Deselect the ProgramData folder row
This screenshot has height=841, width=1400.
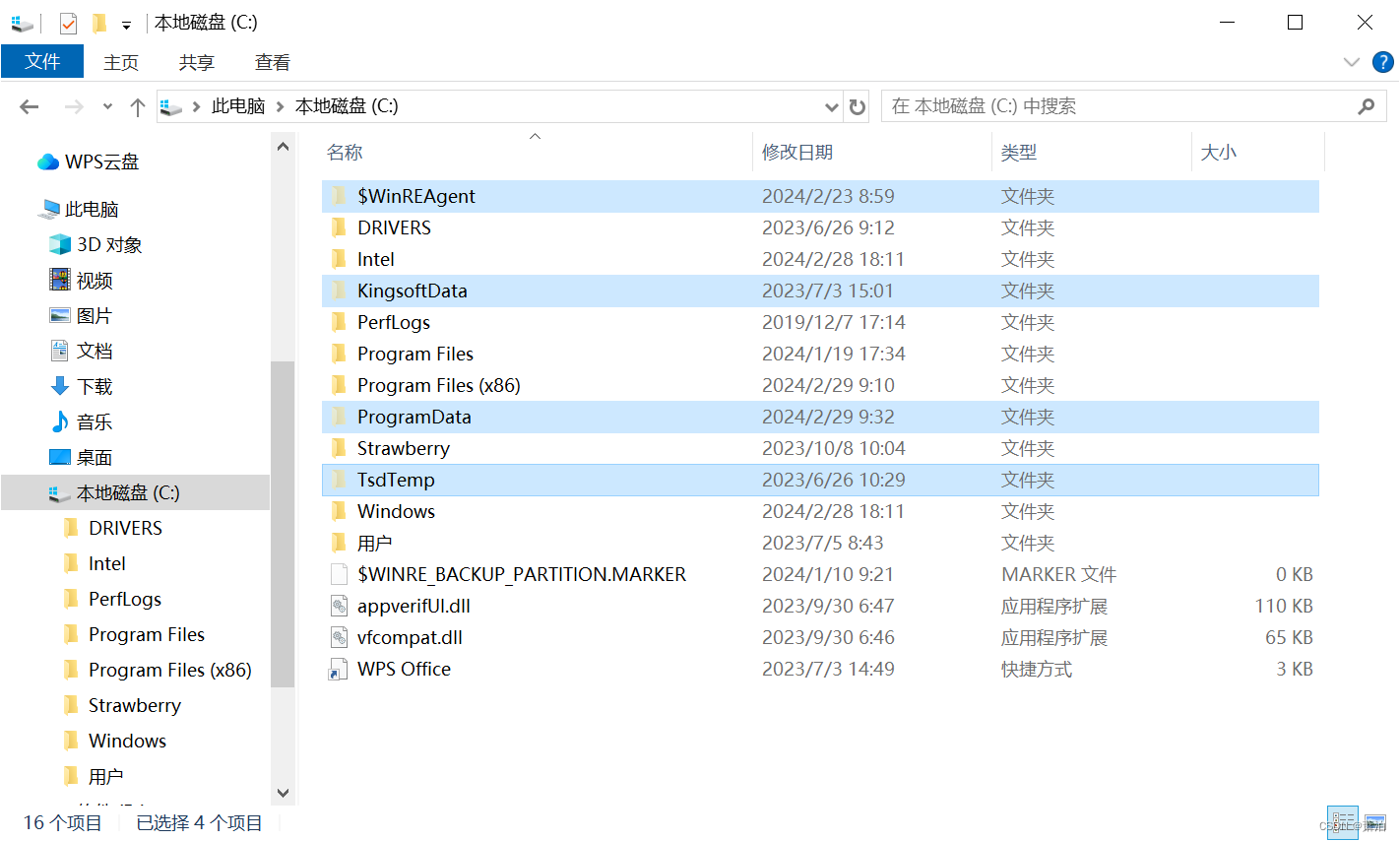pyautogui.click(x=414, y=417)
